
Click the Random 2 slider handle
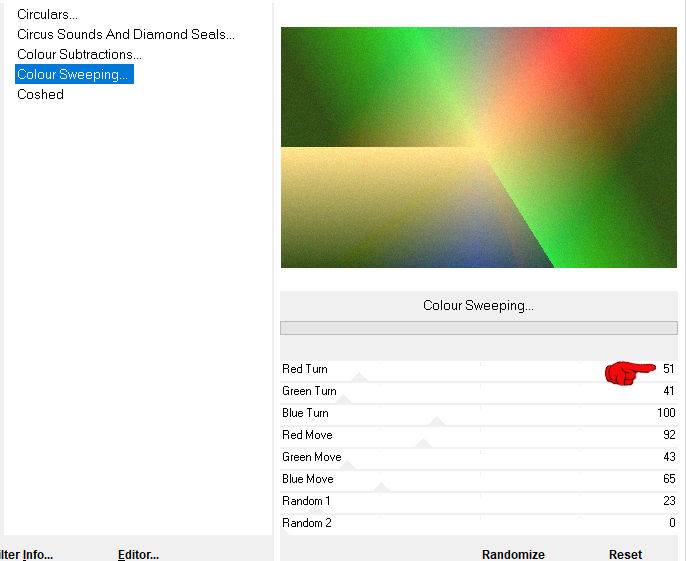coord(284,531)
